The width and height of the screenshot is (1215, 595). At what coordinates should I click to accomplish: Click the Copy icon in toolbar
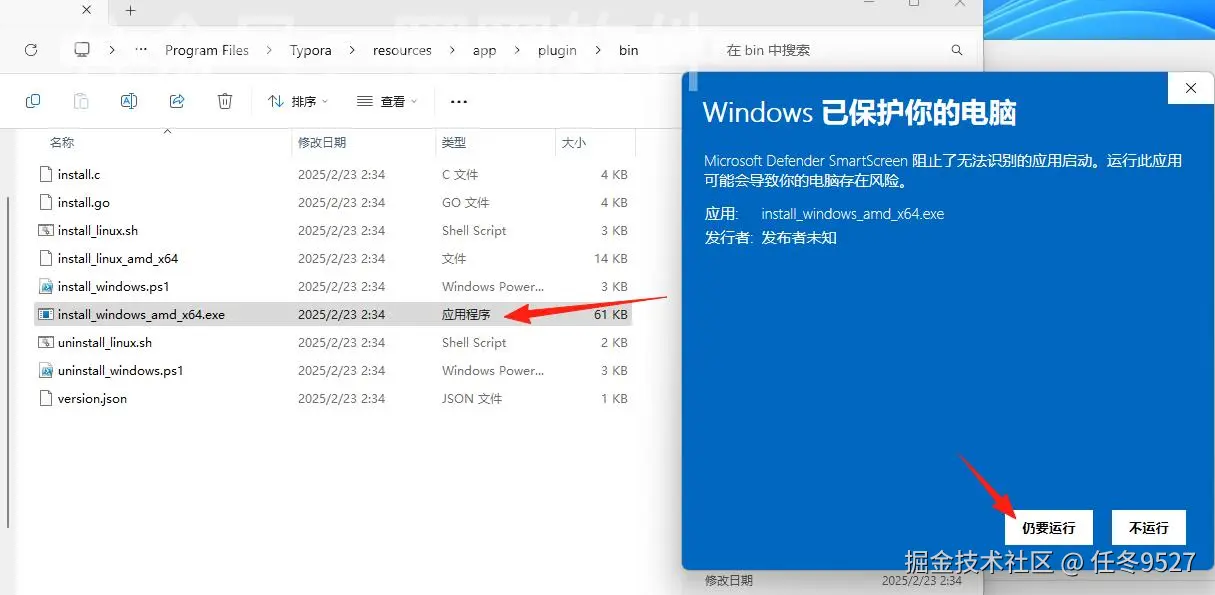[x=33, y=101]
